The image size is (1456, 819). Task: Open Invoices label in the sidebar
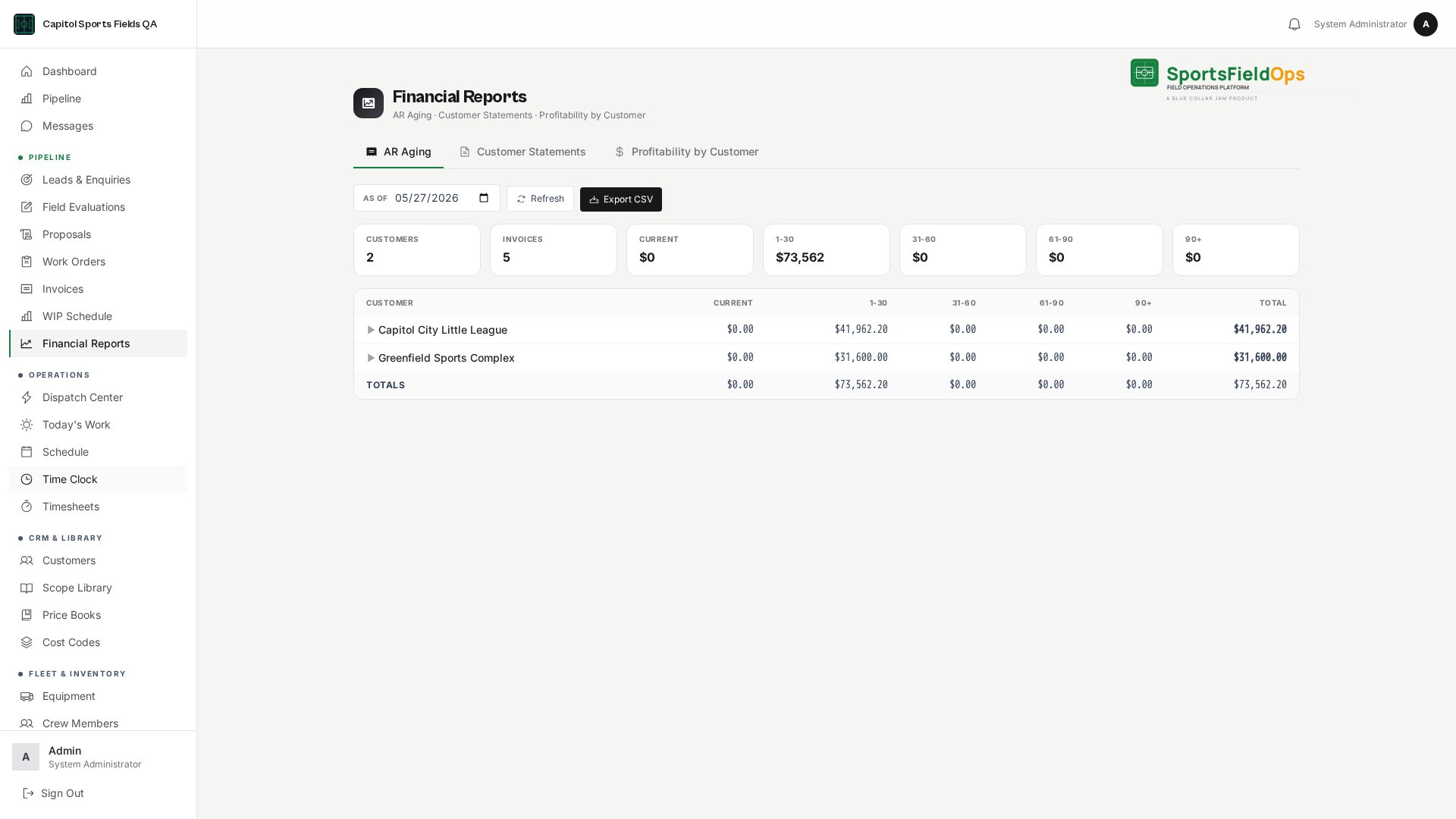[63, 289]
